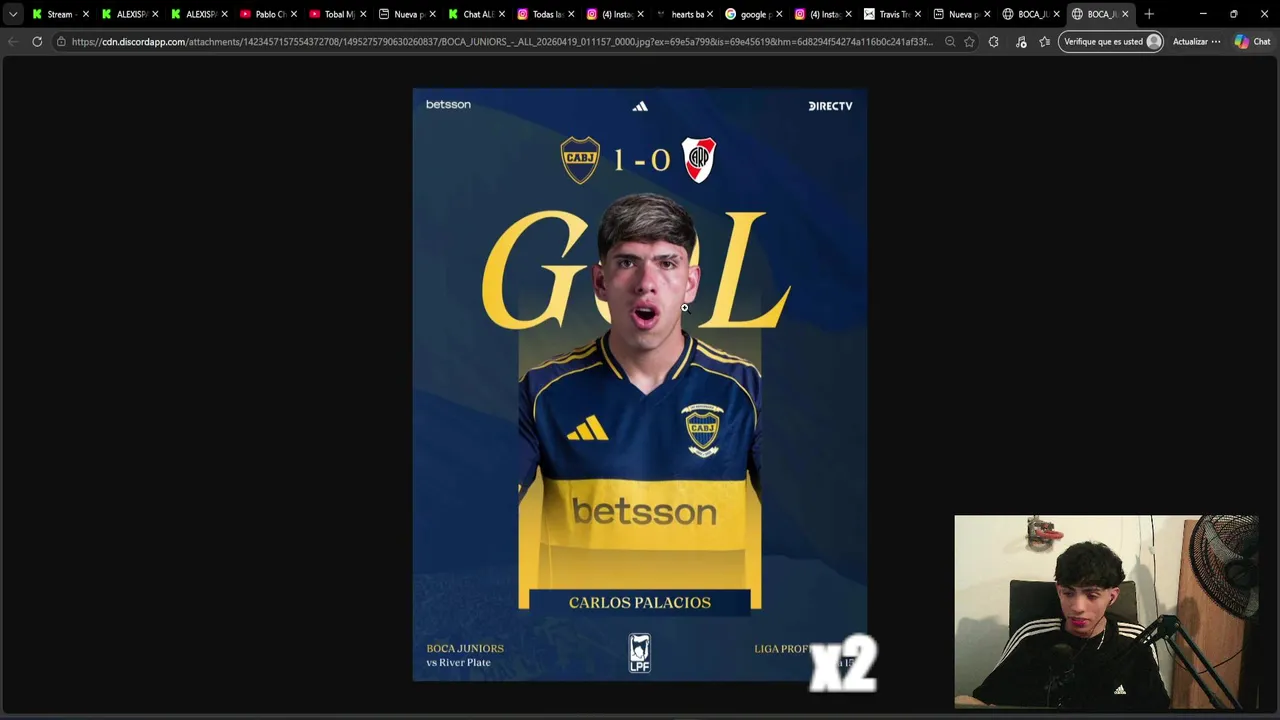1280x720 pixels.
Task: Close the Chat ALE tab
Action: 502,14
